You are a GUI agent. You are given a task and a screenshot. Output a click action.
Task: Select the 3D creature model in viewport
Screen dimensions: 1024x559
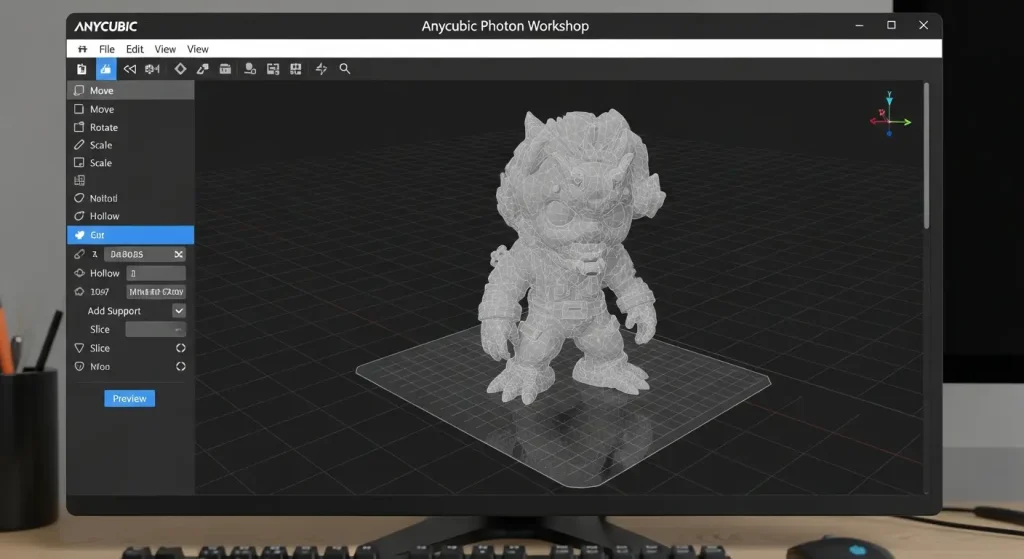[572, 255]
